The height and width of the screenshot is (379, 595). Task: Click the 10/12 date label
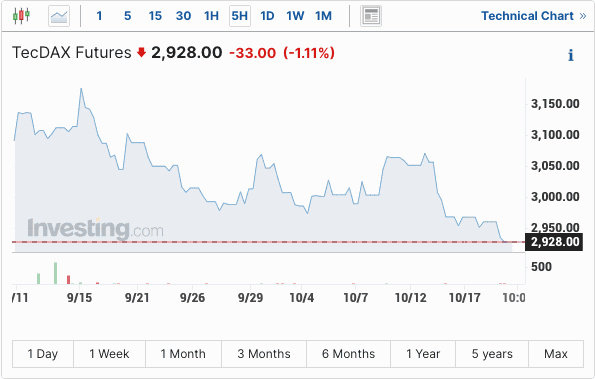point(411,297)
